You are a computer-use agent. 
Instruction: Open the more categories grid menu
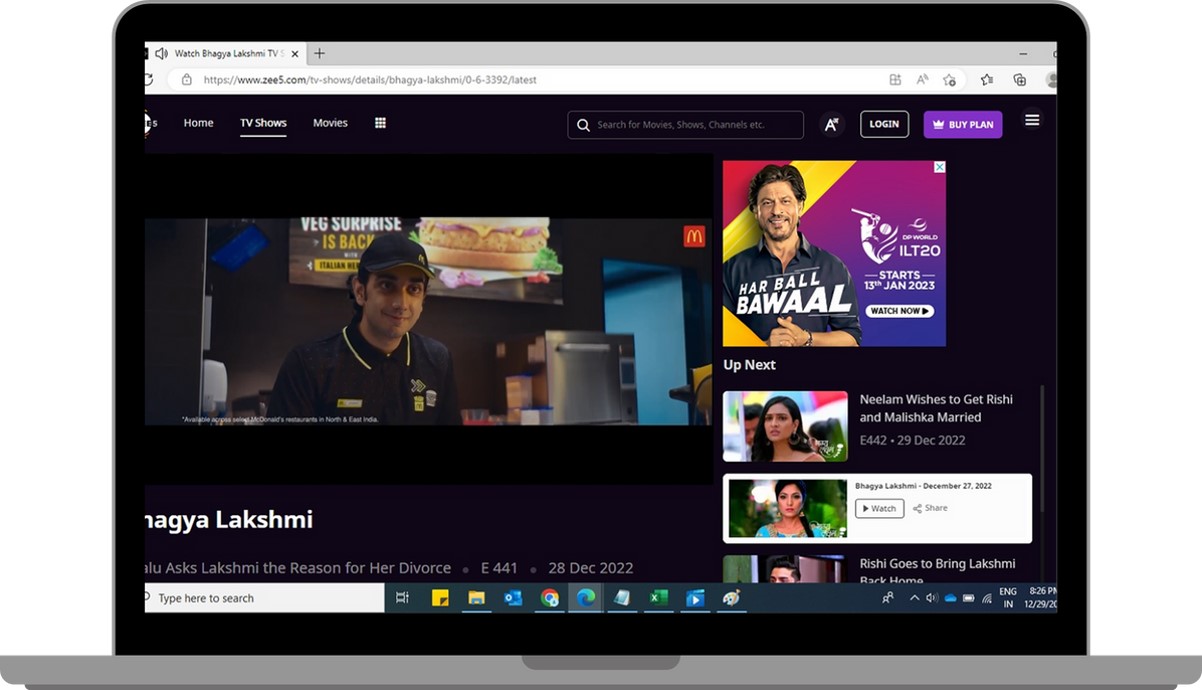pos(380,123)
